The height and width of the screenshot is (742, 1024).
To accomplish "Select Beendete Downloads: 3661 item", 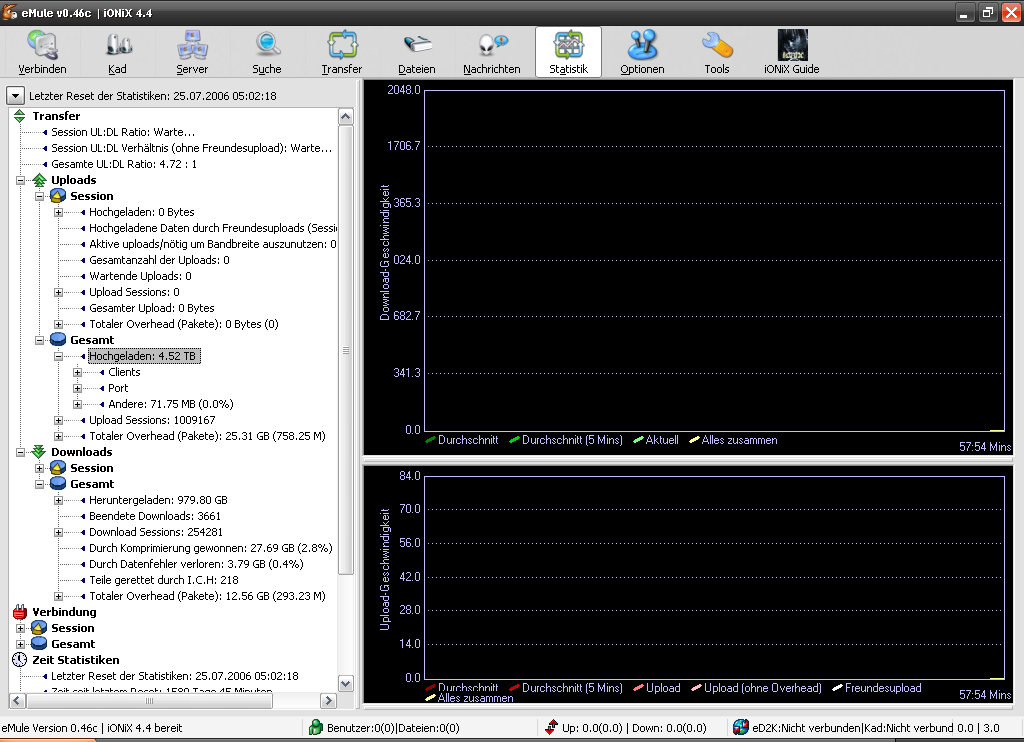I will click(x=155, y=516).
